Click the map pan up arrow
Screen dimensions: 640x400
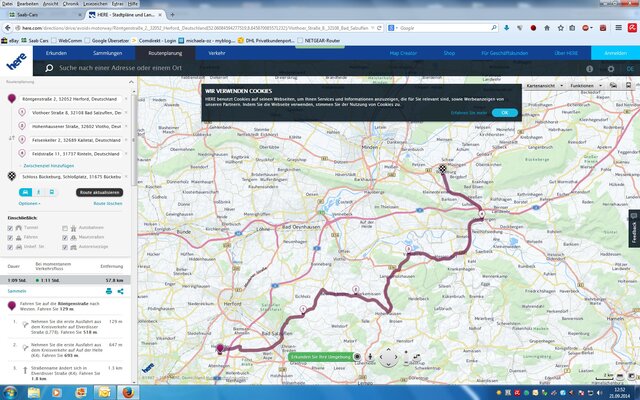tap(388, 349)
